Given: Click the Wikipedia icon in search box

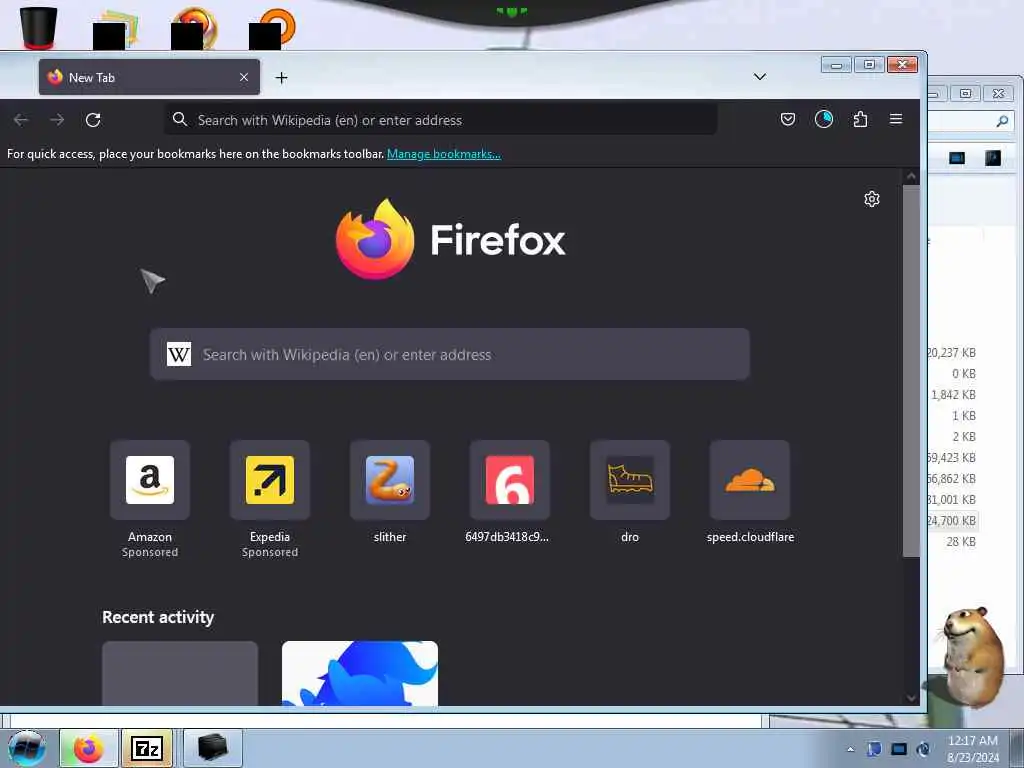Looking at the screenshot, I should pyautogui.click(x=179, y=355).
